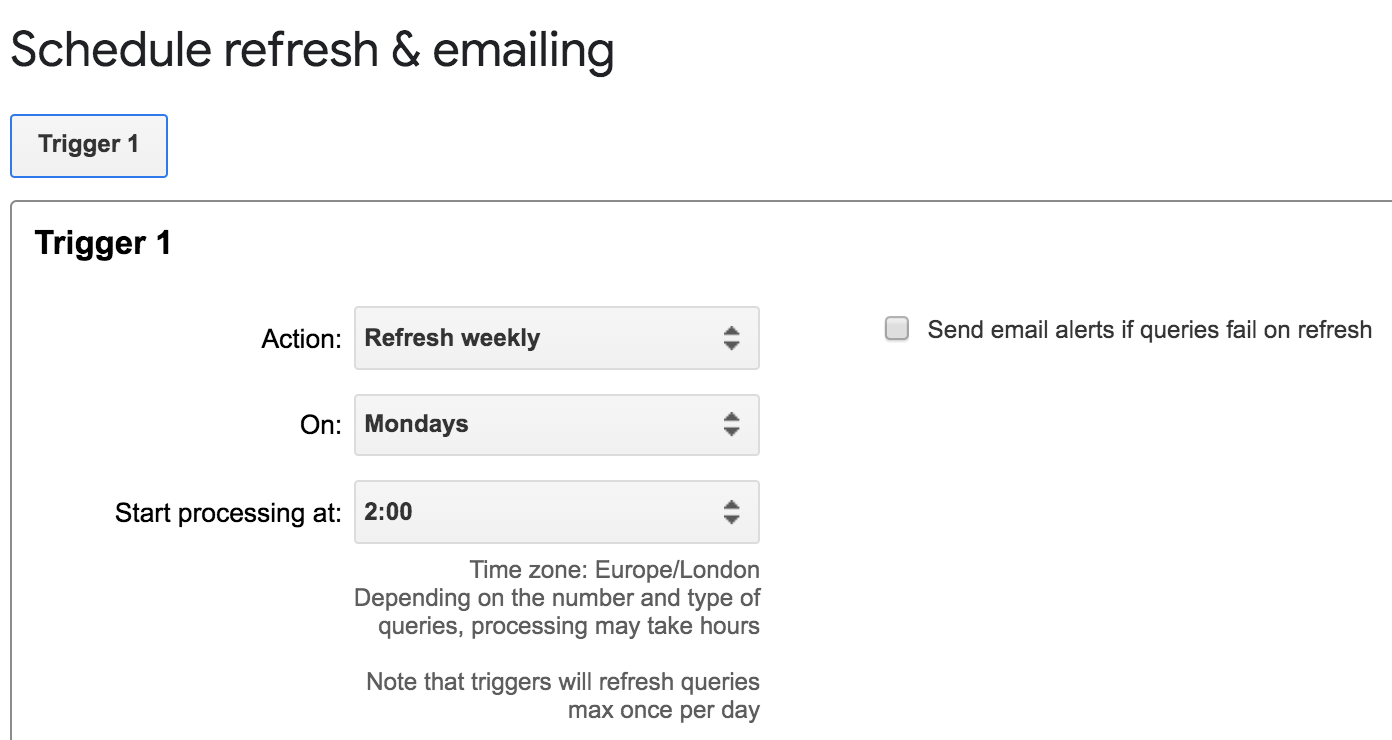Click the 'Note that triggers will refresh' line
The image size is (1392, 740).
563,682
